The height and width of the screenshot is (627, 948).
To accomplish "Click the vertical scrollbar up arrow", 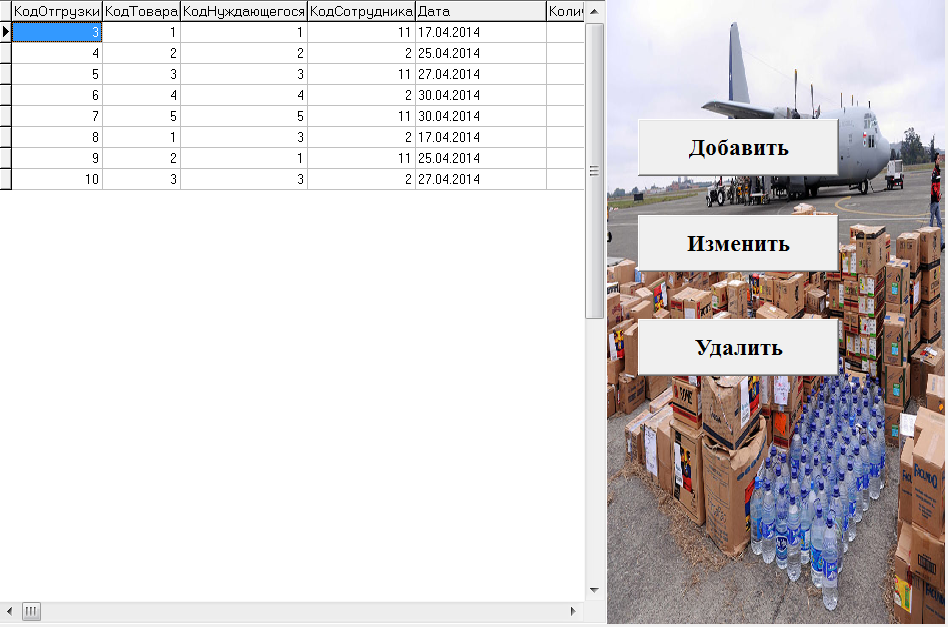I will click(594, 11).
